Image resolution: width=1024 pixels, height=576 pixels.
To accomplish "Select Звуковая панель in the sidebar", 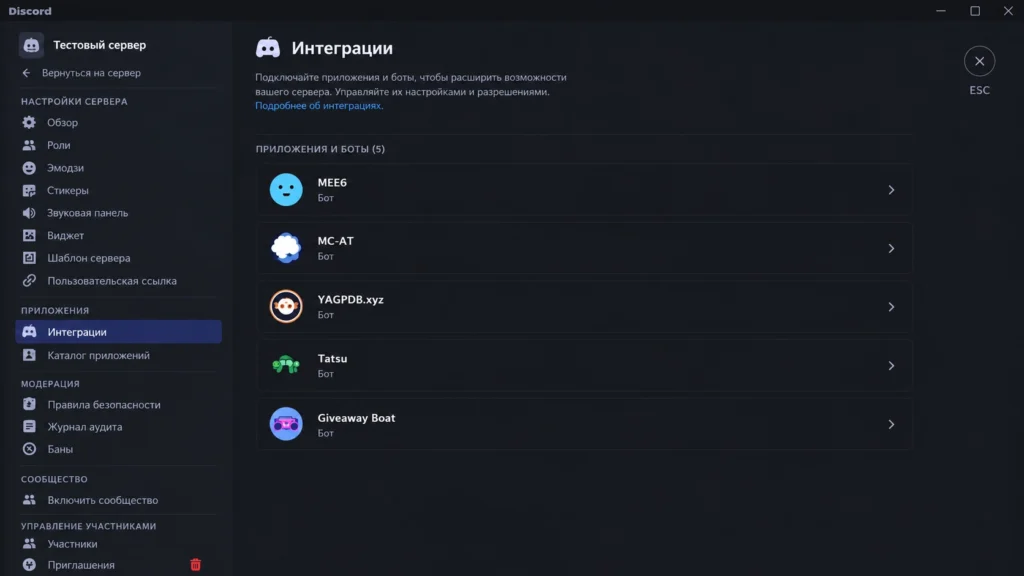I will point(118,213).
